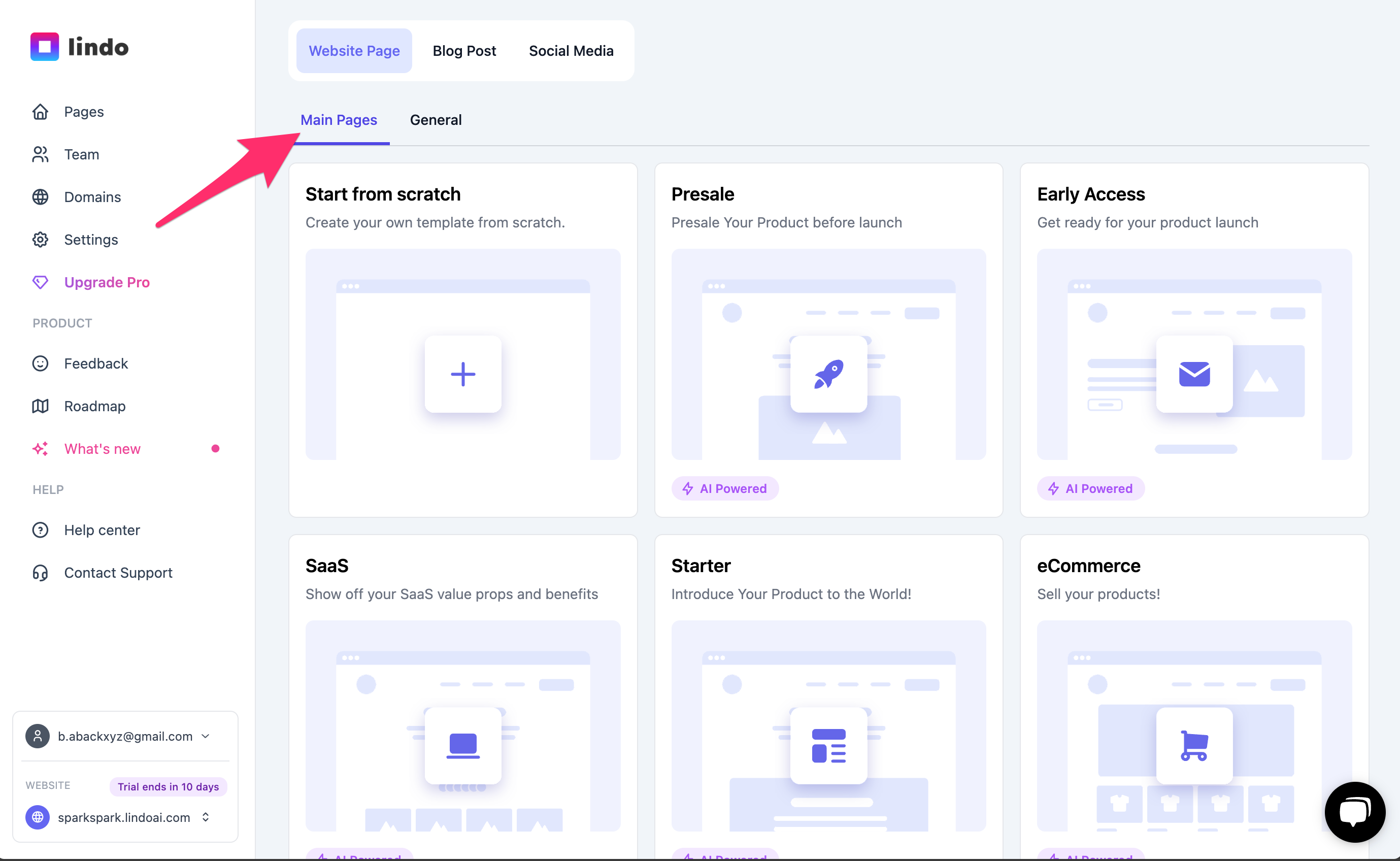The height and width of the screenshot is (861, 1400).
Task: Open the What's new link
Action: [x=103, y=449]
